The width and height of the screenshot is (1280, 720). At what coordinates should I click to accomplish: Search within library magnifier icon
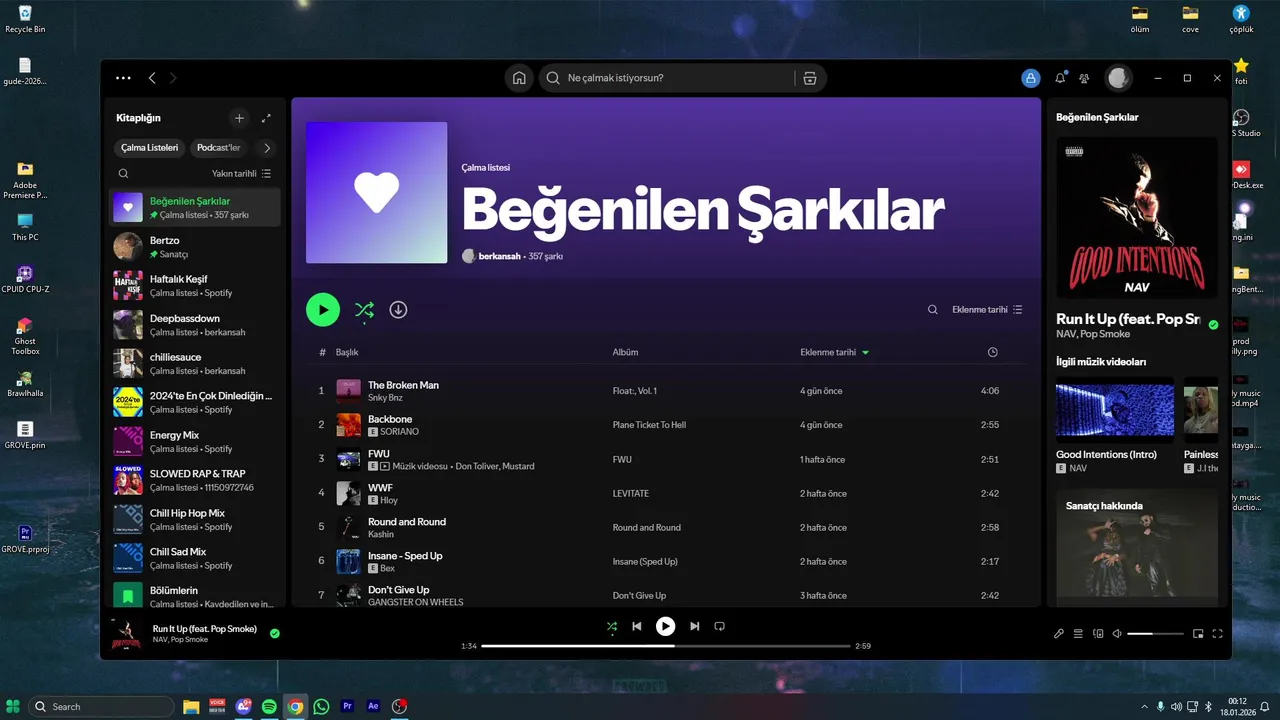(124, 173)
